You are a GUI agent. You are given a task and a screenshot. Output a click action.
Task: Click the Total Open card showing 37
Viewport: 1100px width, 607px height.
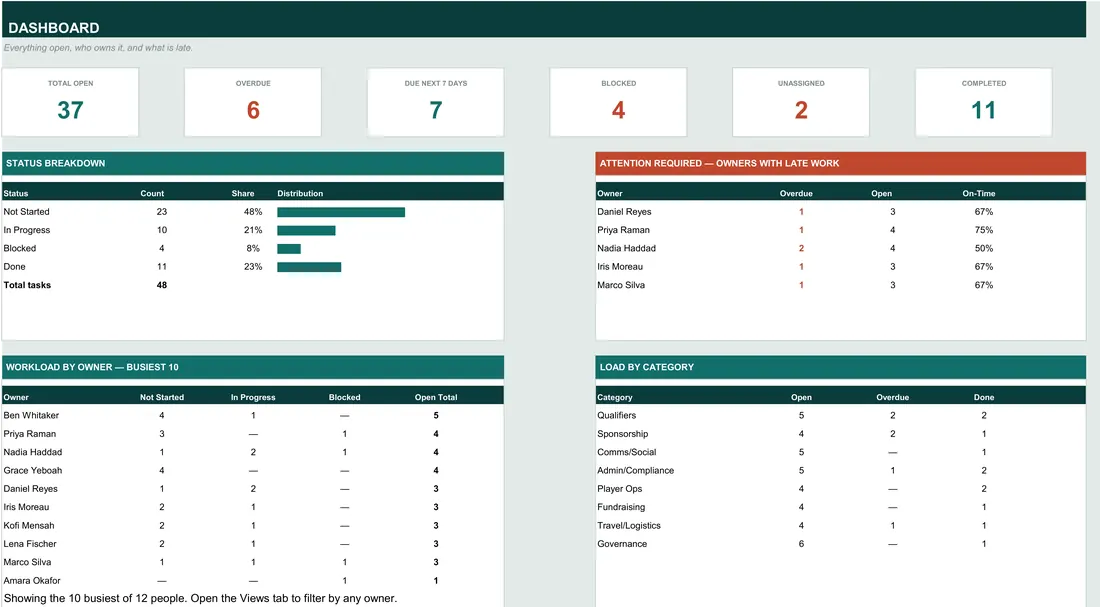70,102
